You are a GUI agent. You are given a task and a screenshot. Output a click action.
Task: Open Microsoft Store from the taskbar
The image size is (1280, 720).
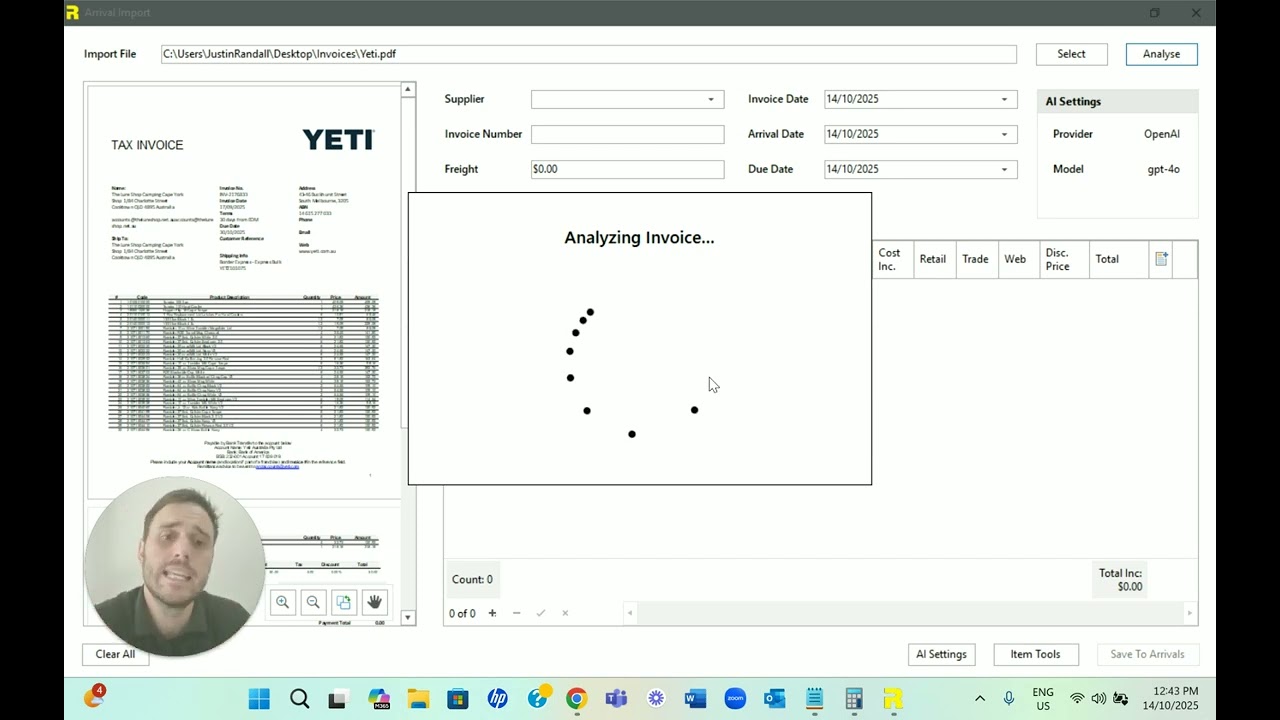point(457,698)
